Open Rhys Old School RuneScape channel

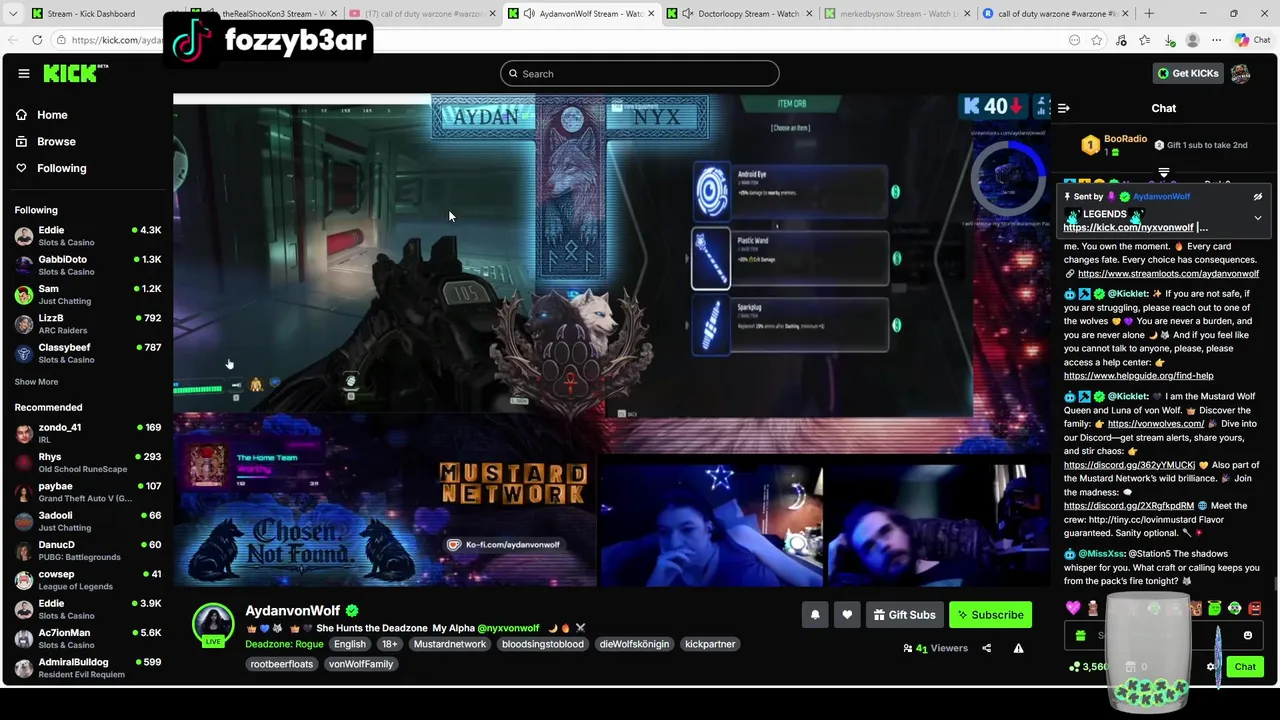87,463
